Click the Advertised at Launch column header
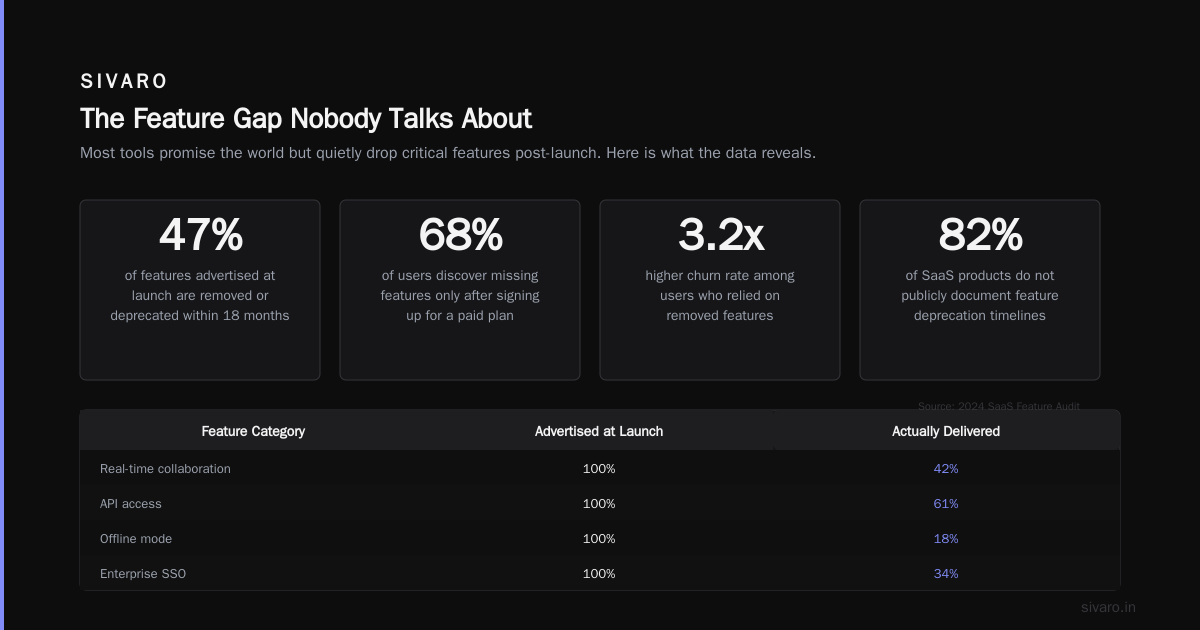Screen dimensions: 1200x630 click(599, 431)
